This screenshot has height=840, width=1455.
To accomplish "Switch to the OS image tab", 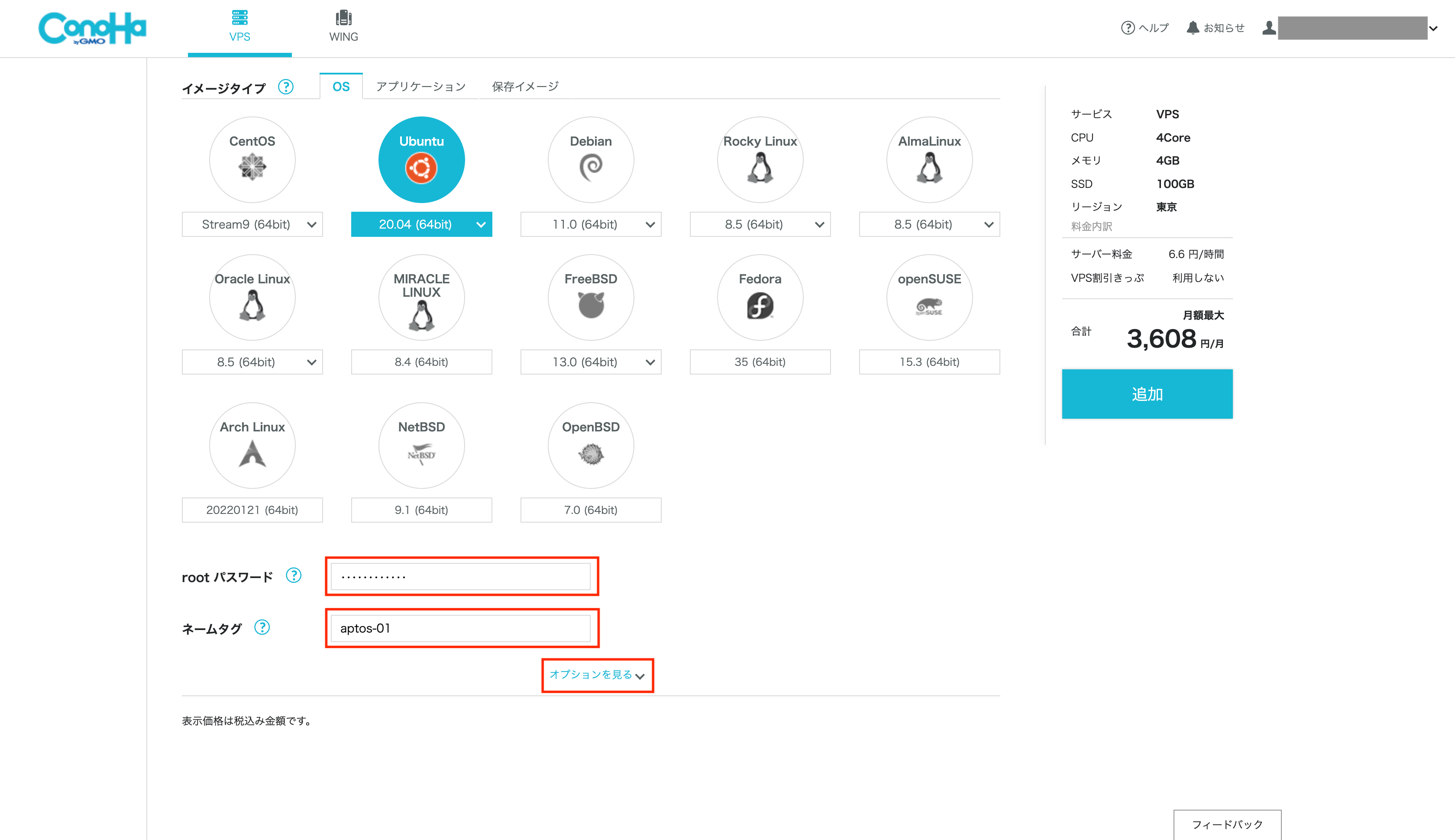I will pos(341,87).
